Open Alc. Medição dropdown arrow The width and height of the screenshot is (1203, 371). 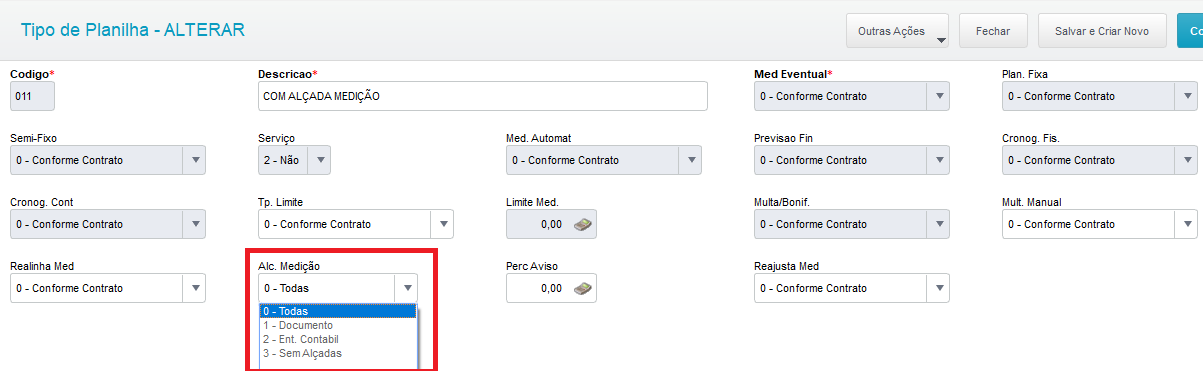pos(406,288)
